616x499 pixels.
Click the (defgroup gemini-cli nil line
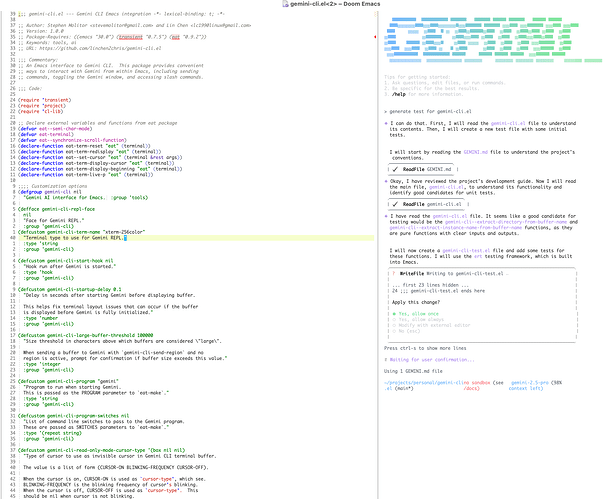pos(50,192)
